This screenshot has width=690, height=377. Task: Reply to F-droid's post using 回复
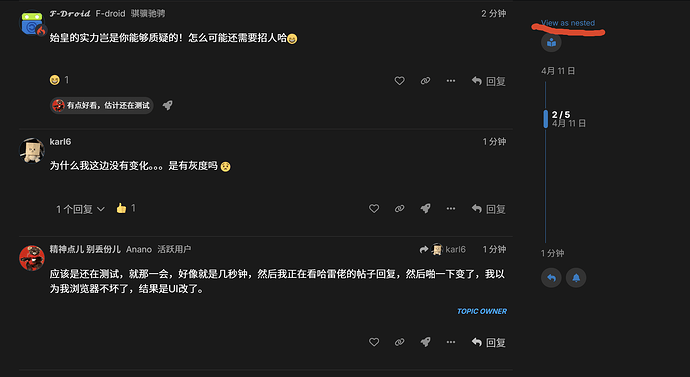[488, 81]
